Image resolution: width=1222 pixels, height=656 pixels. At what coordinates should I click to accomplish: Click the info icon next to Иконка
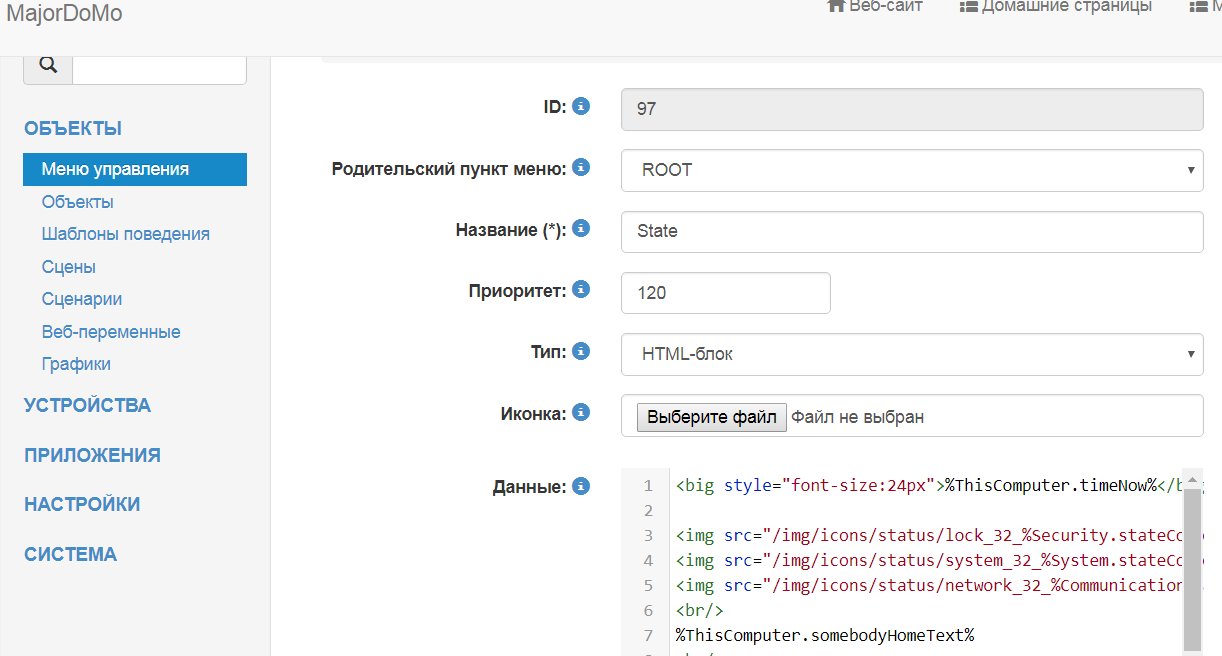click(x=581, y=412)
